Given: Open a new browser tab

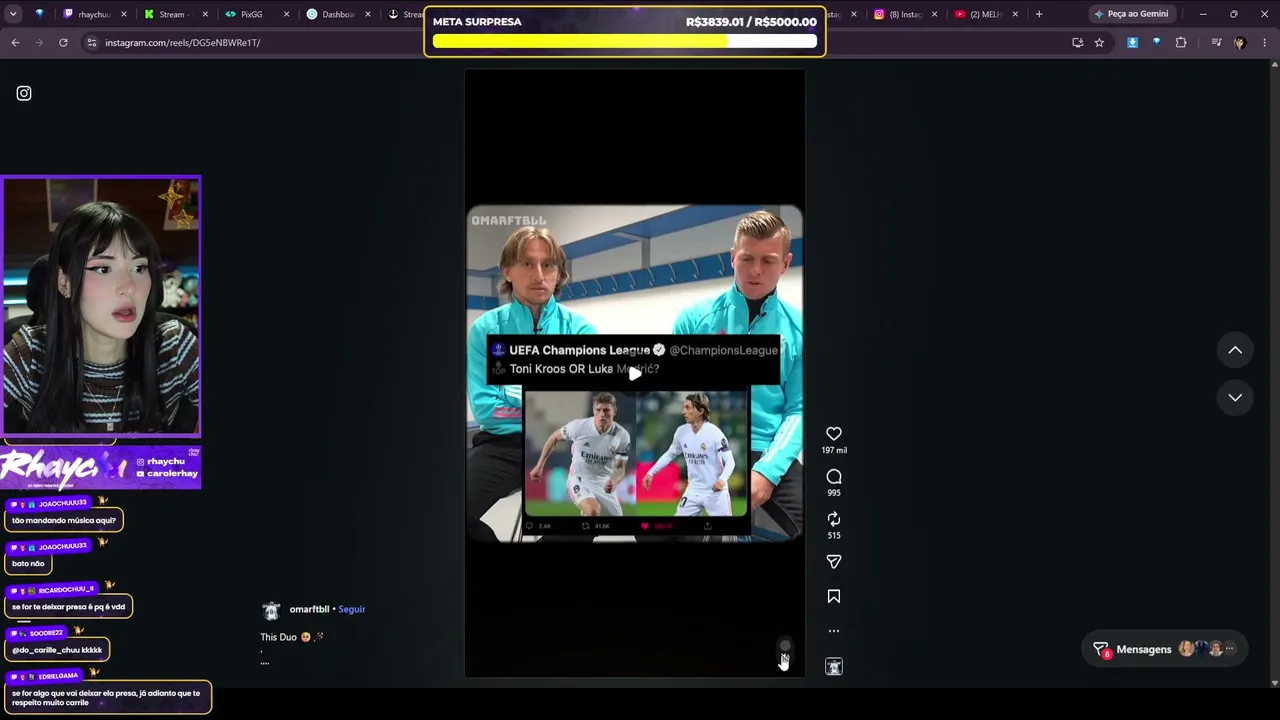Looking at the screenshot, I should pyautogui.click(x=1039, y=14).
